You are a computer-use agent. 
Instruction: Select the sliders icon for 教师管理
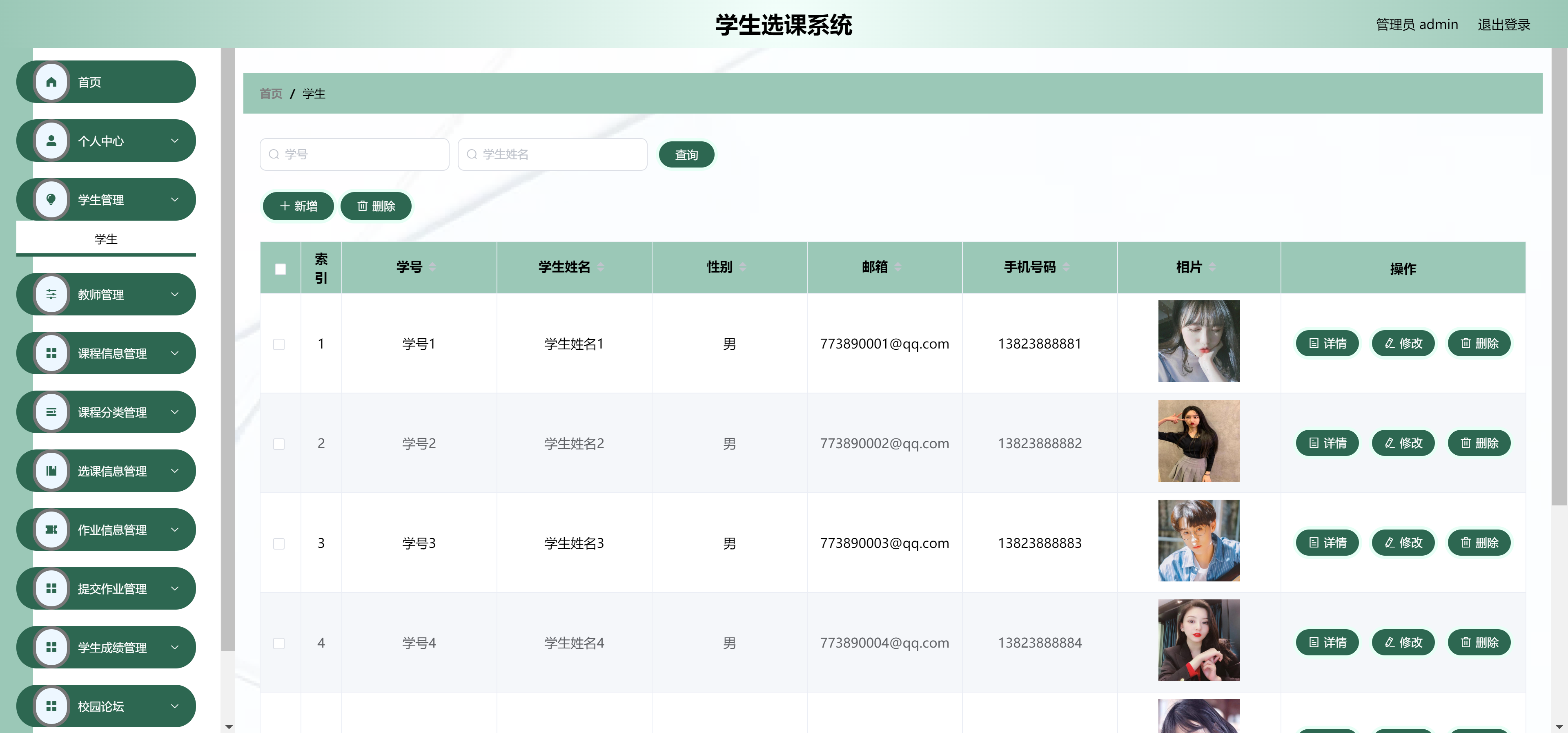[x=51, y=294]
